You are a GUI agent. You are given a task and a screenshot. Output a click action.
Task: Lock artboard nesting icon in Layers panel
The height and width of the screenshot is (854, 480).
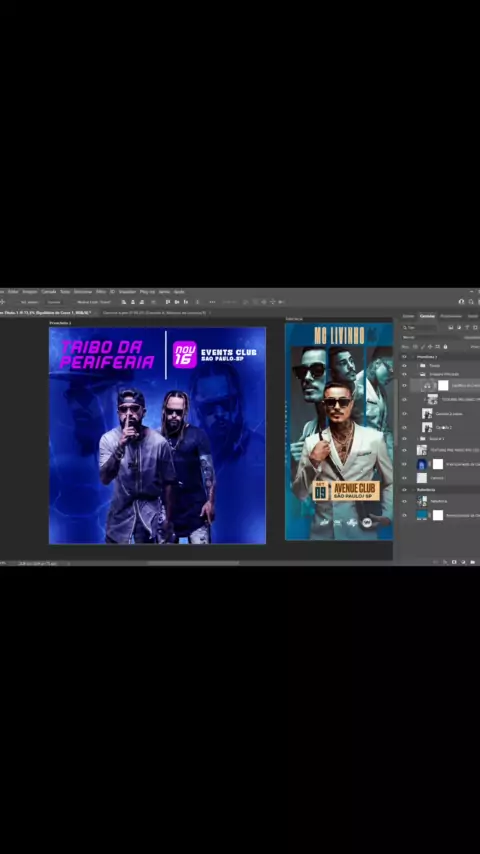(438, 346)
